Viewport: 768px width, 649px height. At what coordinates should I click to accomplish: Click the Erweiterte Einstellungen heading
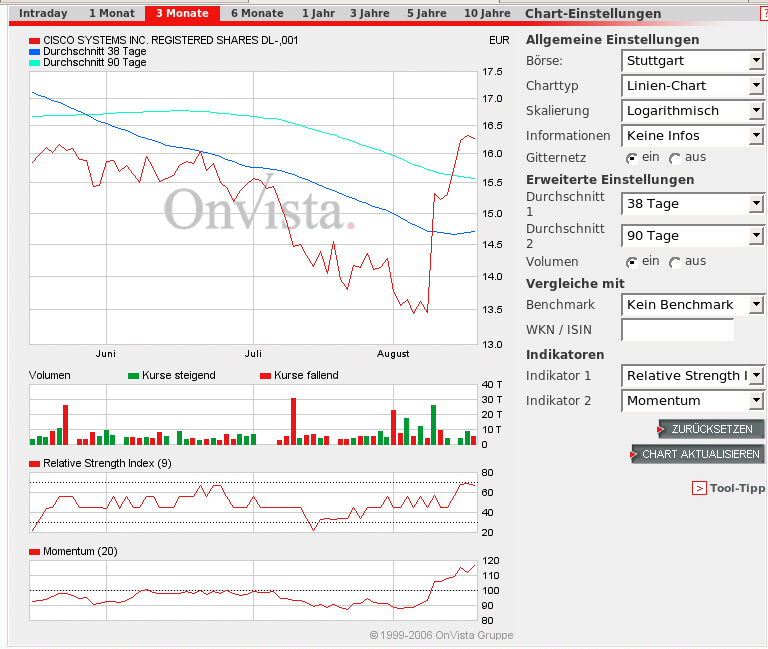click(x=610, y=180)
